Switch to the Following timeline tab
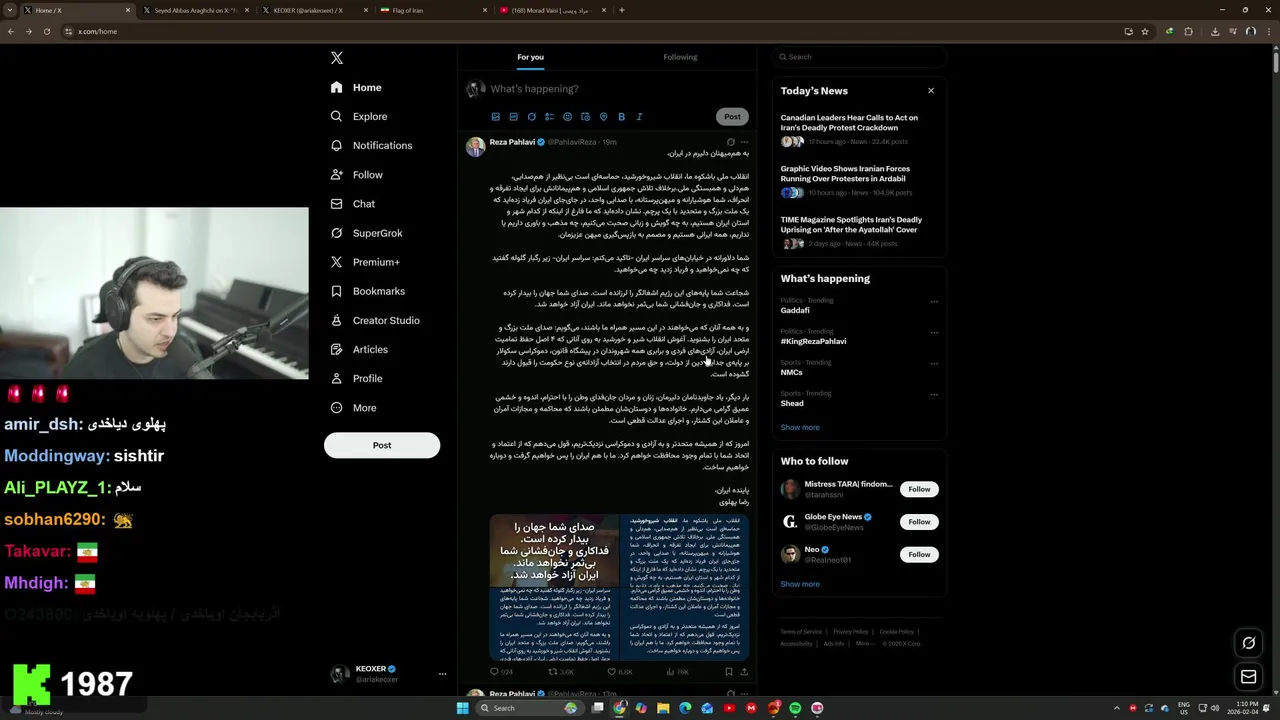 click(x=680, y=57)
